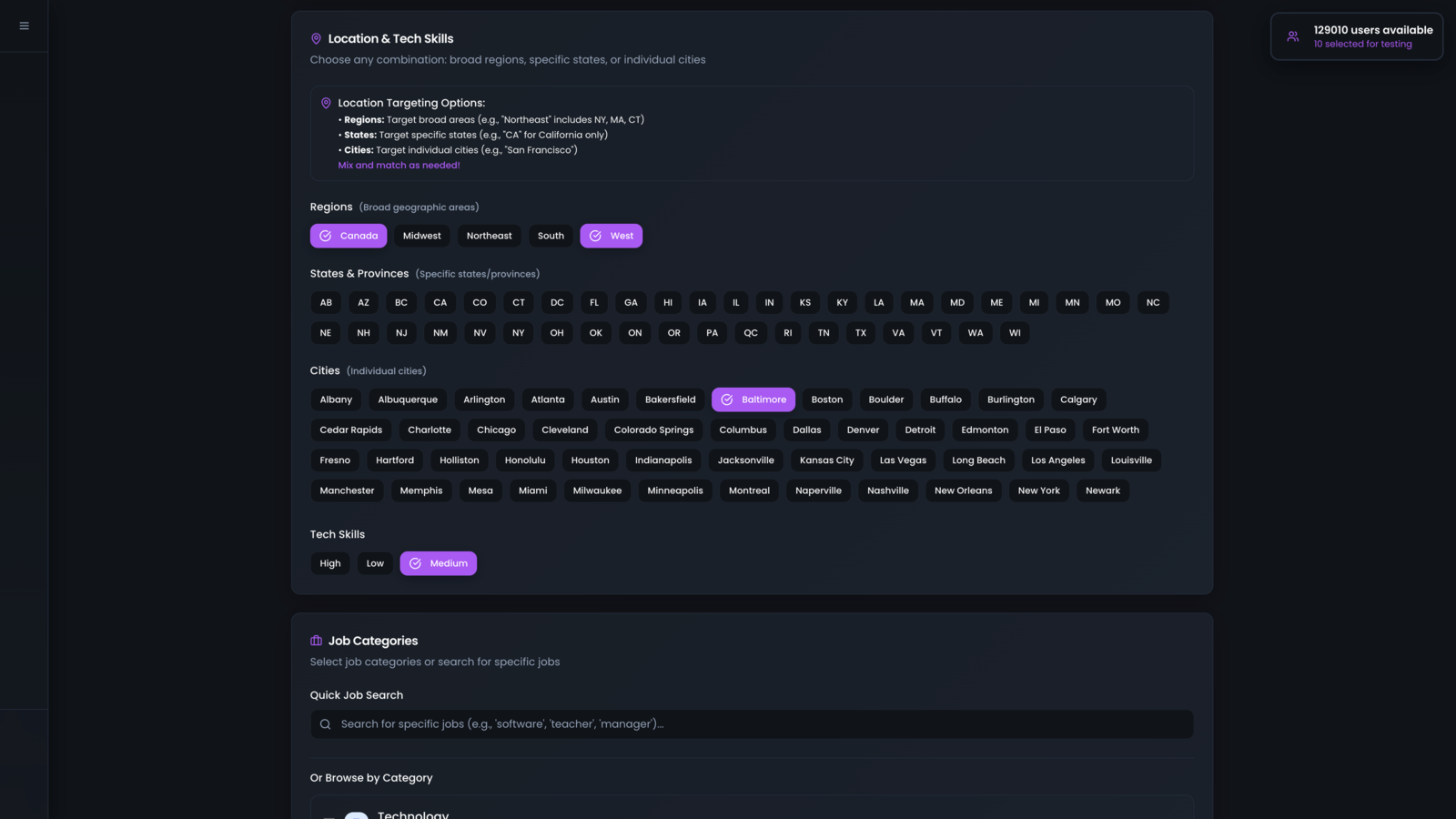
Task: Select the Los Angeles city chip
Action: pyautogui.click(x=1057, y=460)
